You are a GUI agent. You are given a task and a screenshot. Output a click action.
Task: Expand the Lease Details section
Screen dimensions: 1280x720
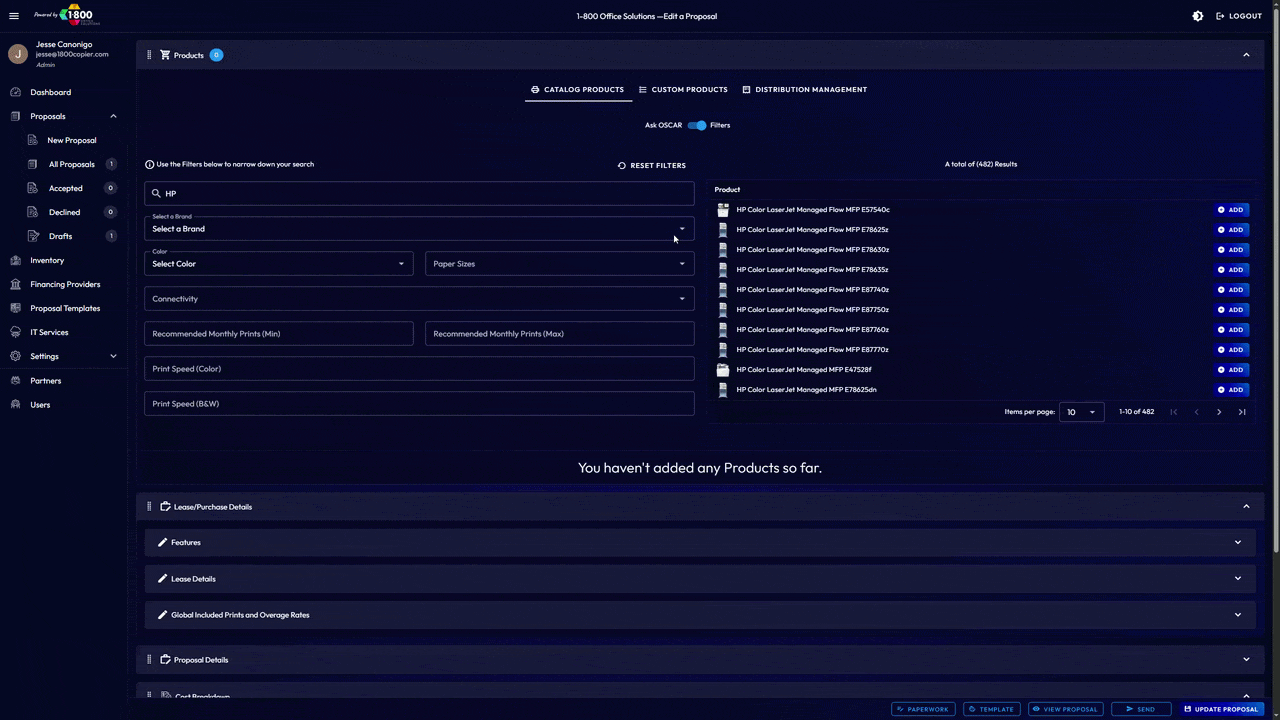tap(700, 578)
